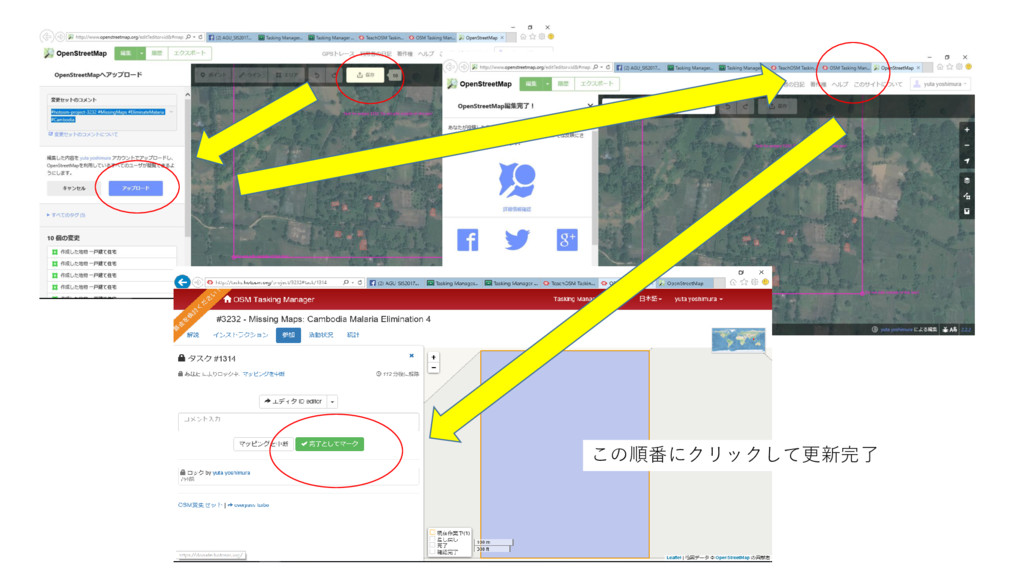Open the 編集 dropdown arrow in left OSM window
The height and width of the screenshot is (576, 1024).
[x=141, y=54]
